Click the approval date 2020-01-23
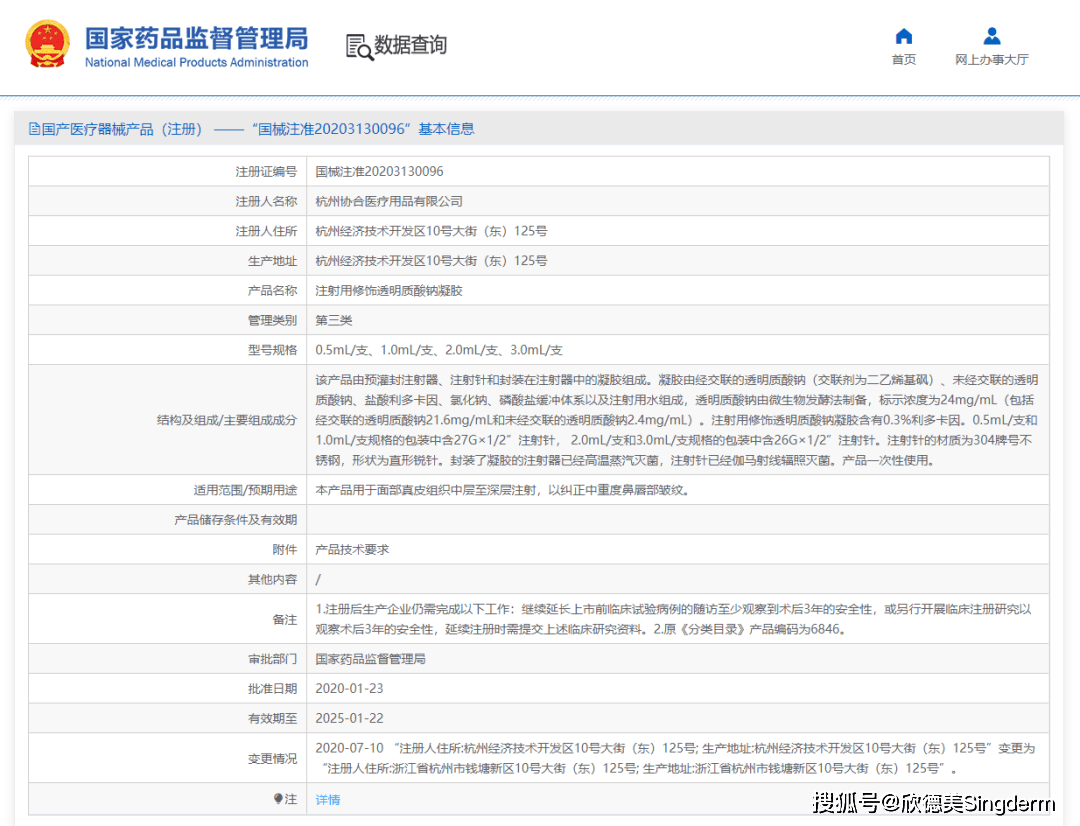 pyautogui.click(x=349, y=689)
